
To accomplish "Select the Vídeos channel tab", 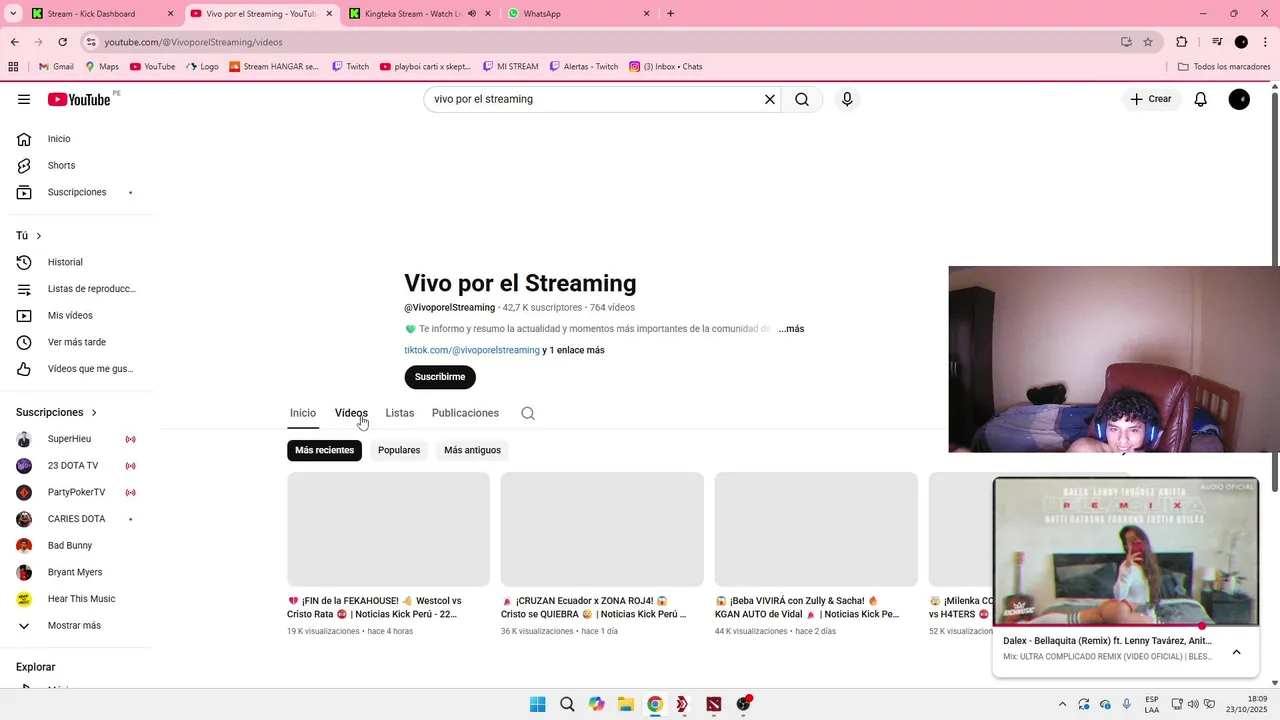I will tap(351, 413).
